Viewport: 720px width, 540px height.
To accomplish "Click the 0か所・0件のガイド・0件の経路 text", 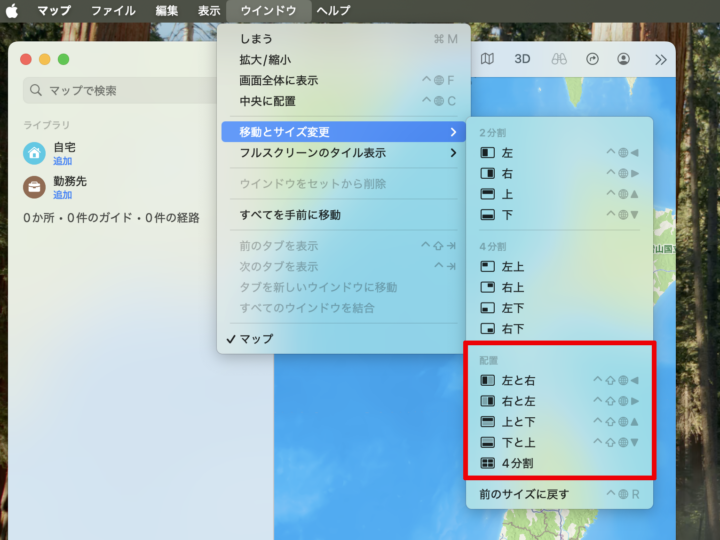I will point(111,217).
